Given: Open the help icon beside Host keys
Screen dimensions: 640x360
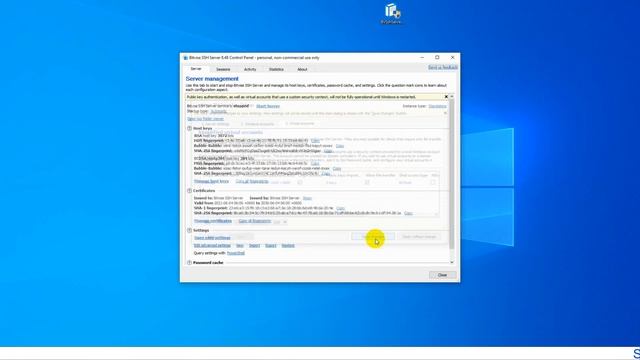Looking at the screenshot, I should point(189,128).
